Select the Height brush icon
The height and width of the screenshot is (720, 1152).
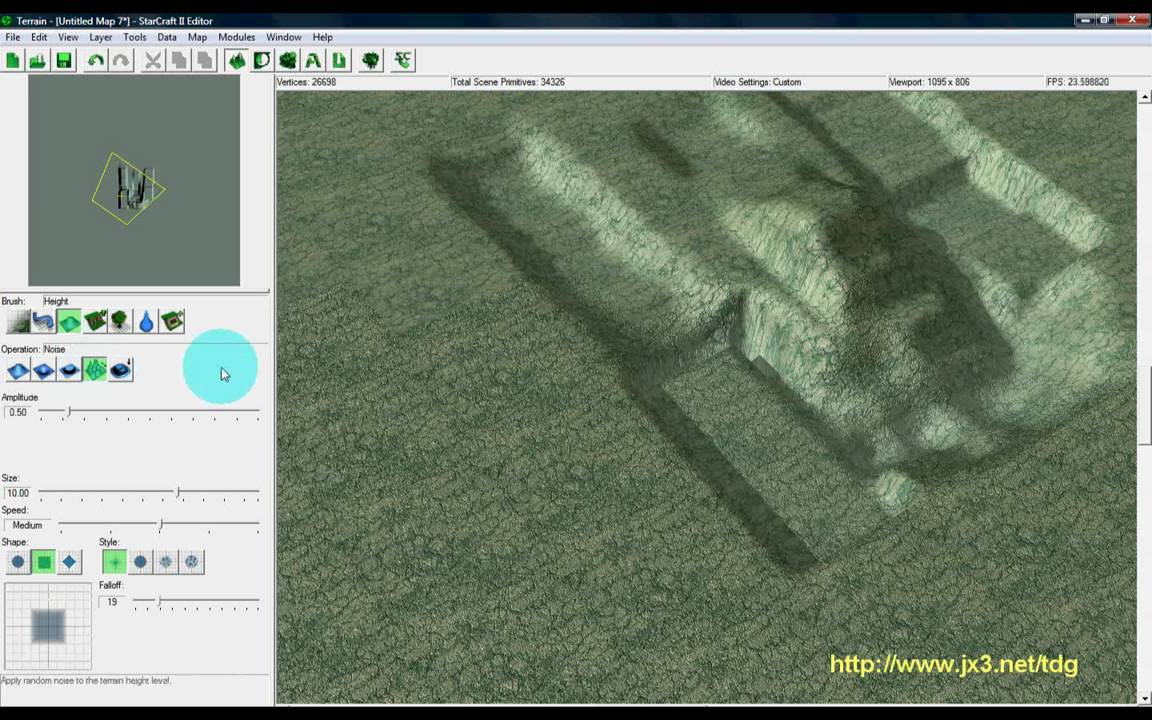tap(69, 321)
